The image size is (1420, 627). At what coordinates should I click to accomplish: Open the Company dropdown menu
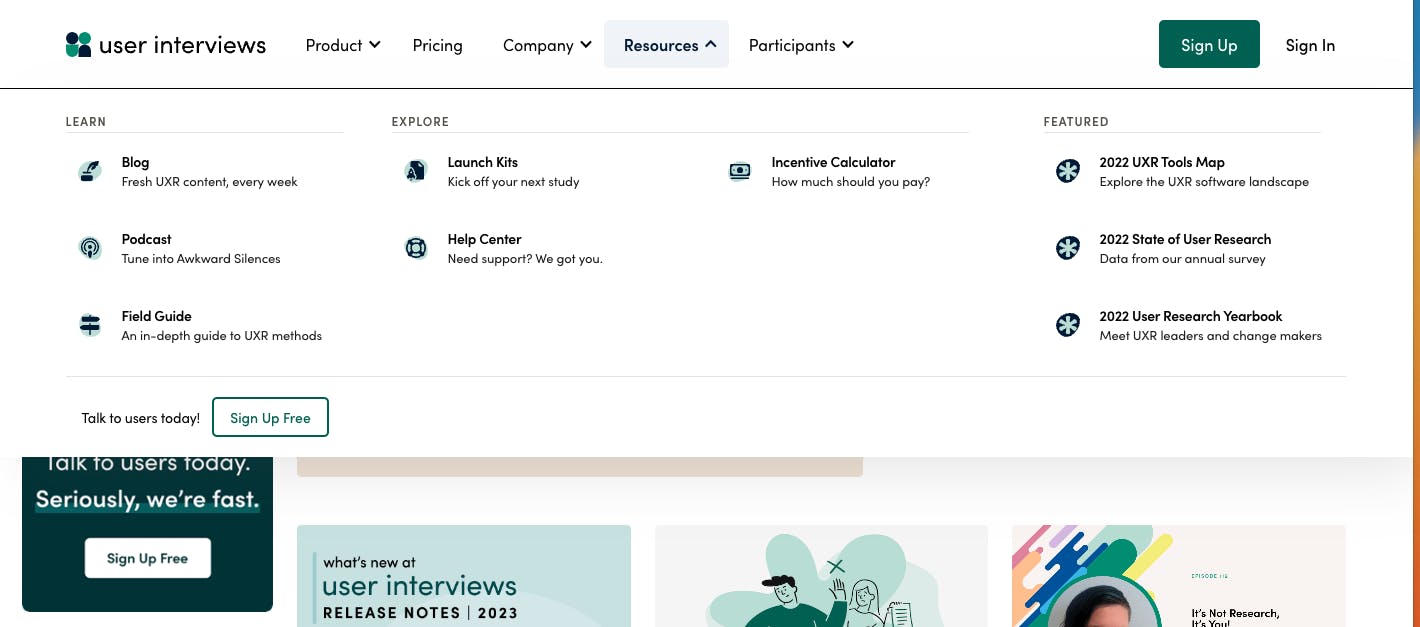pos(546,44)
